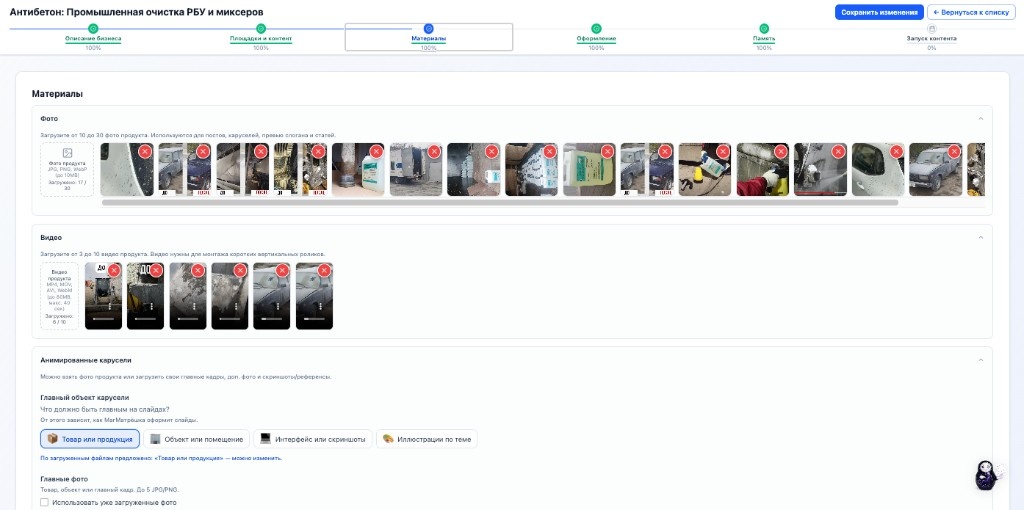Image resolution: width=1024 pixels, height=510 pixels.
Task: Open the matryoshka assistant chat icon
Action: pyautogui.click(x=985, y=475)
